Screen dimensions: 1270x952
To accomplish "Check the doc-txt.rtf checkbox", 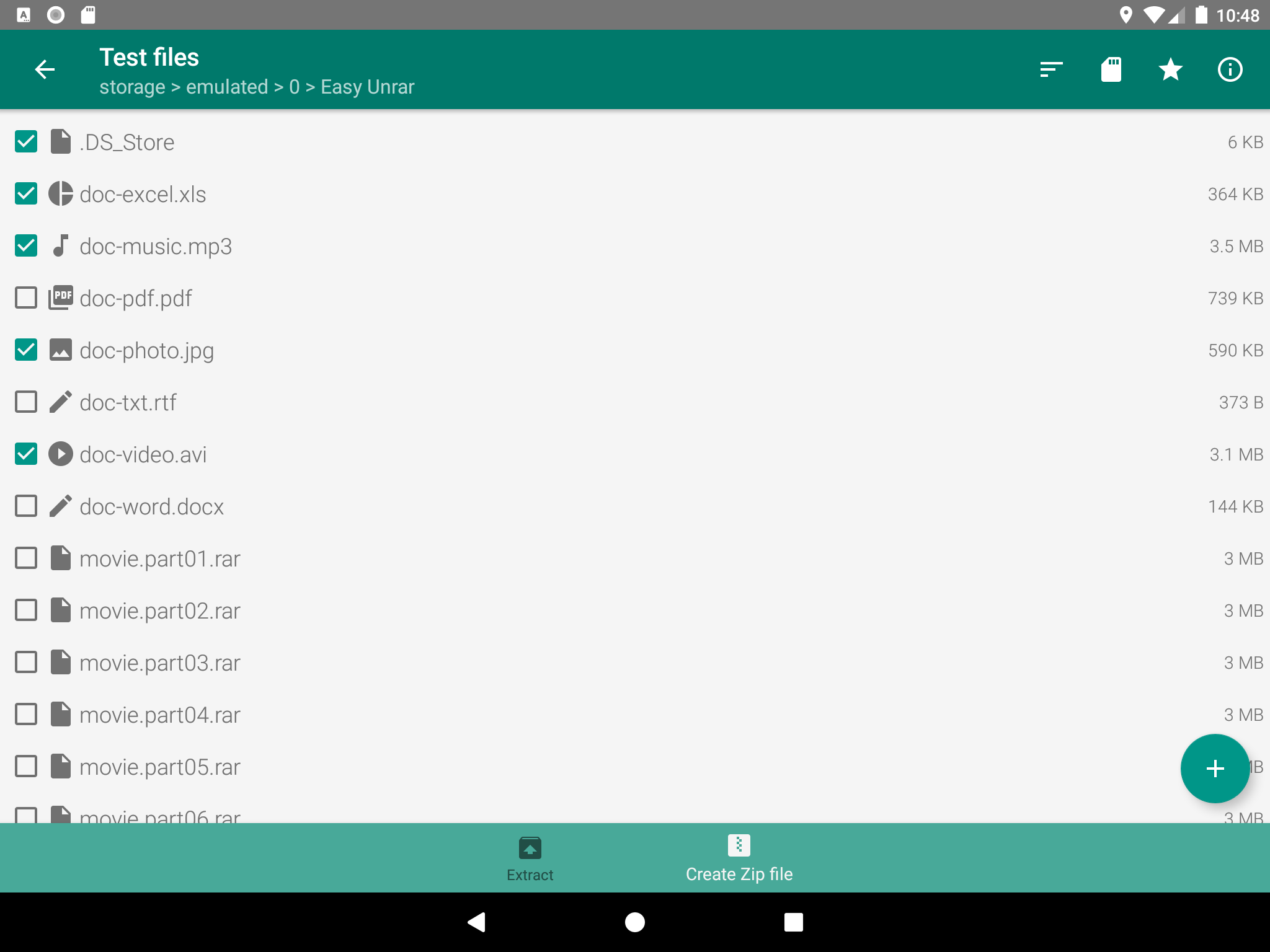I will (x=26, y=402).
